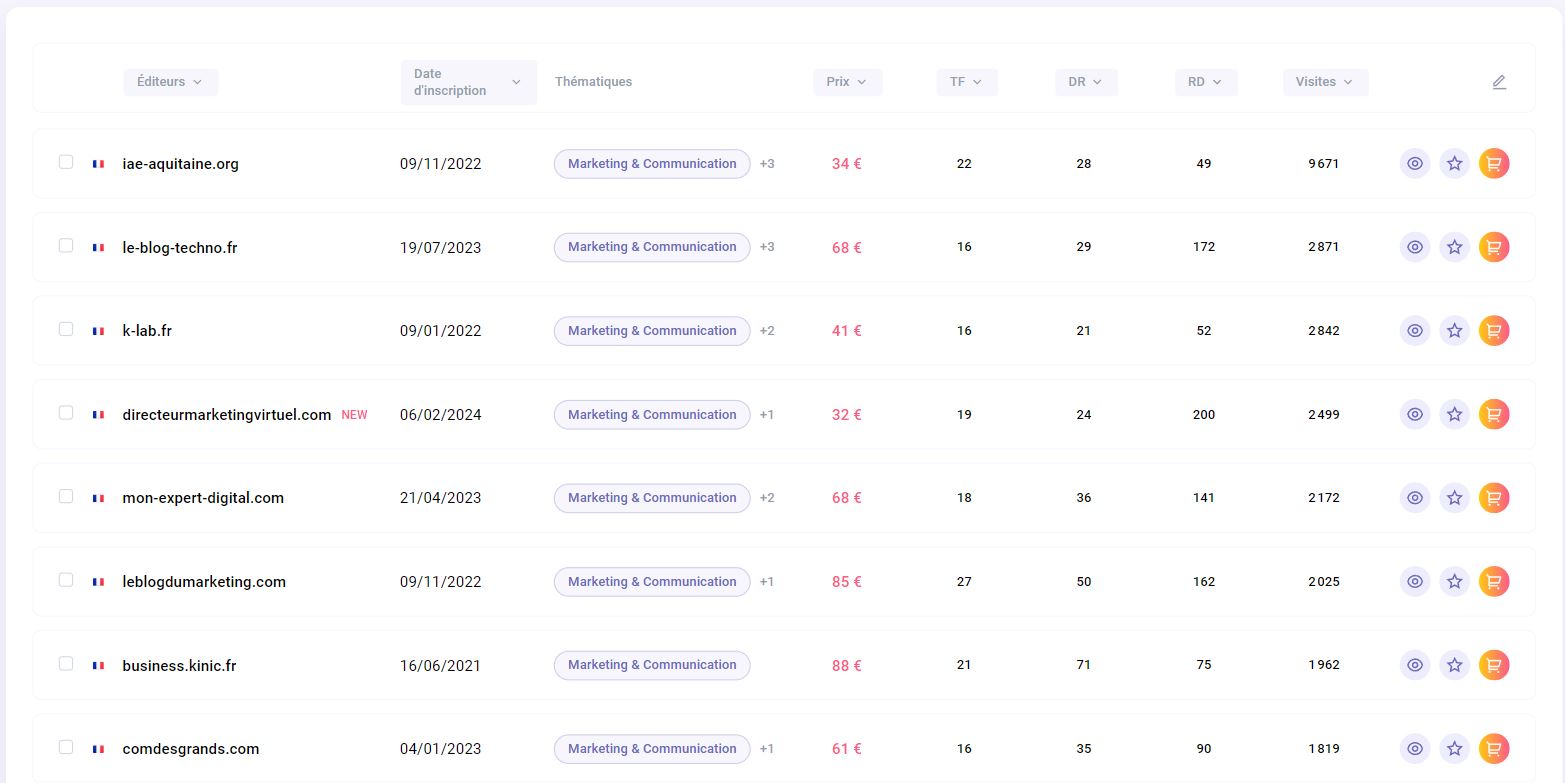Check the box for iae-aquitaine.org
This screenshot has width=1565, height=783.
[66, 162]
